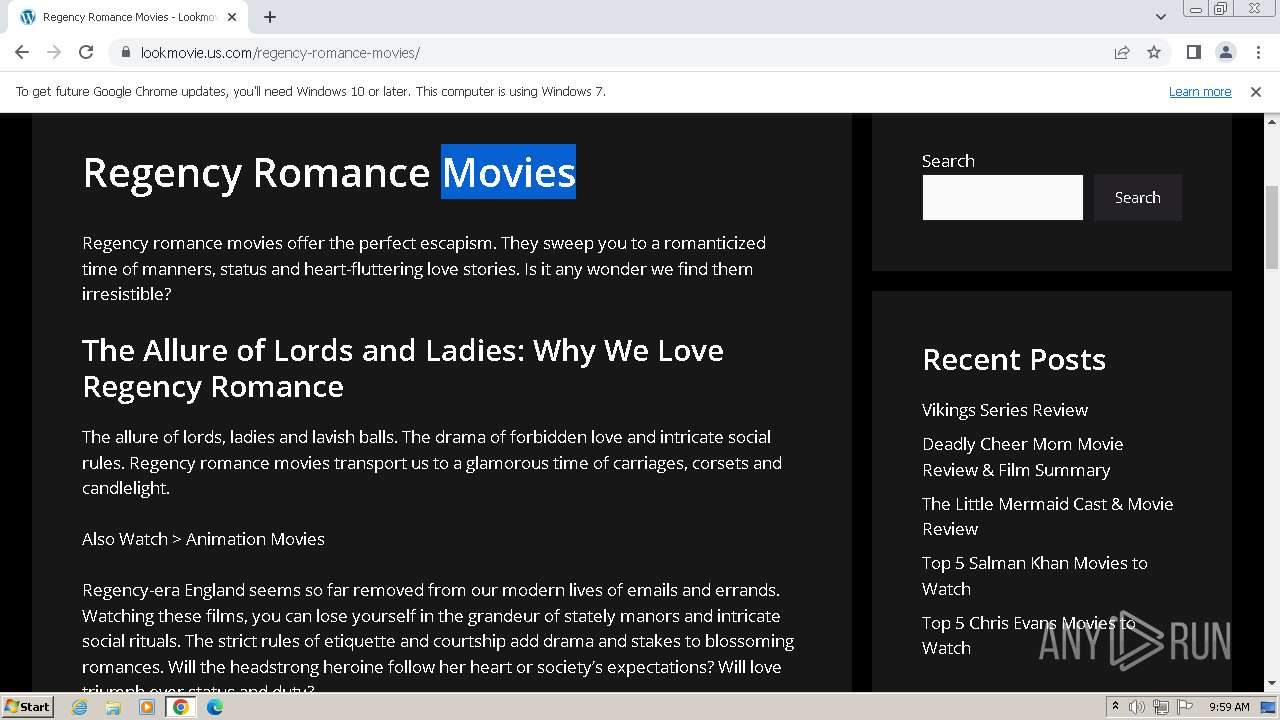The height and width of the screenshot is (720, 1280).
Task: Open Top 5 Salman Khan Movies post
Action: (1034, 576)
